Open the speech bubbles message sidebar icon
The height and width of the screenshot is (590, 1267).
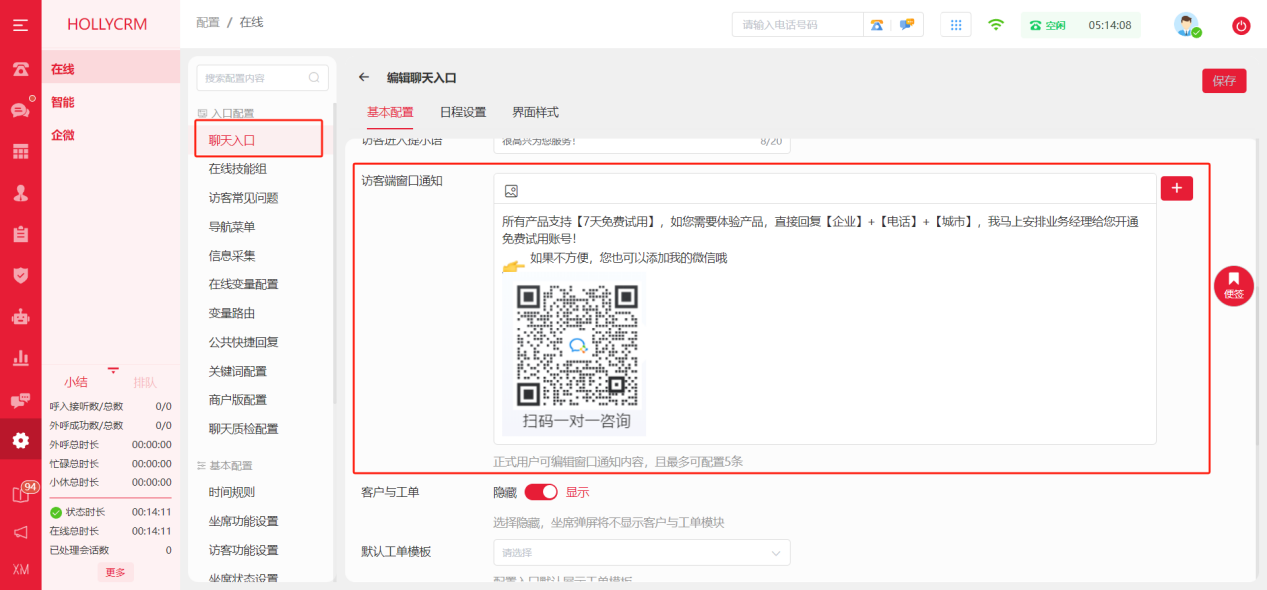[x=20, y=400]
